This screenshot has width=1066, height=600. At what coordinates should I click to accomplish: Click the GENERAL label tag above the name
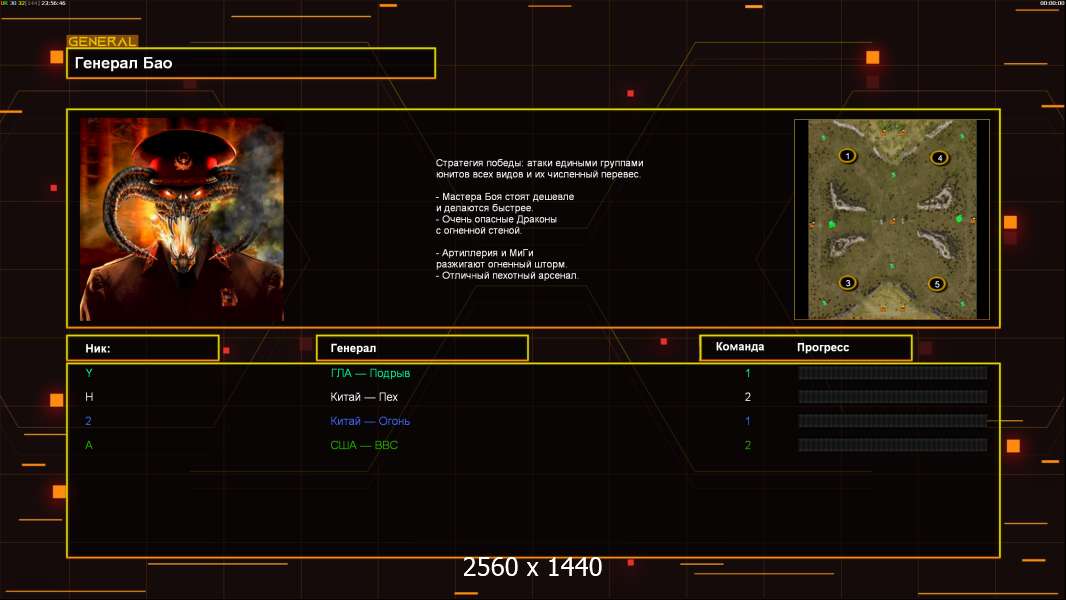click(101, 42)
